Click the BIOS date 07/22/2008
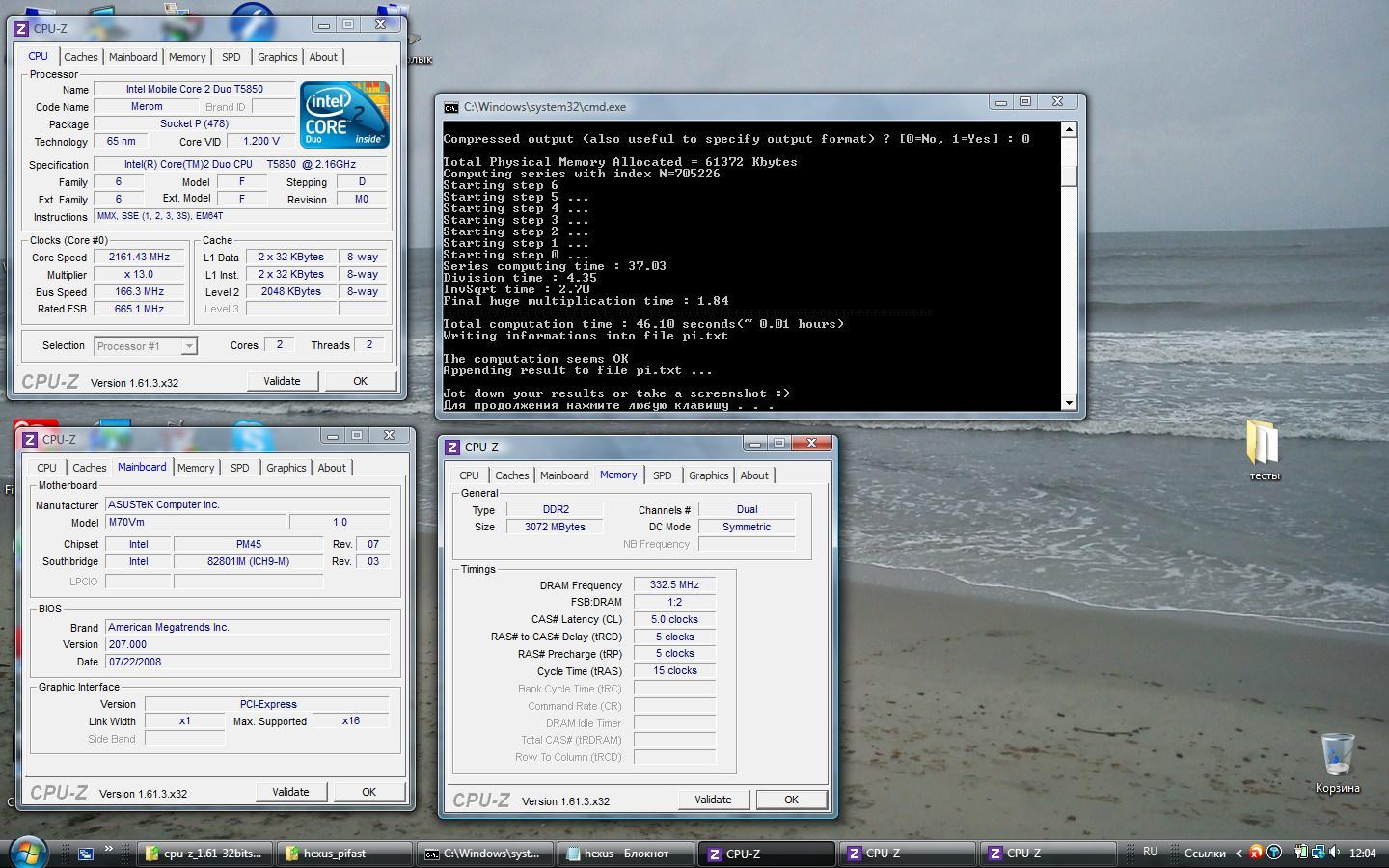This screenshot has height=868, width=1389. 247,662
